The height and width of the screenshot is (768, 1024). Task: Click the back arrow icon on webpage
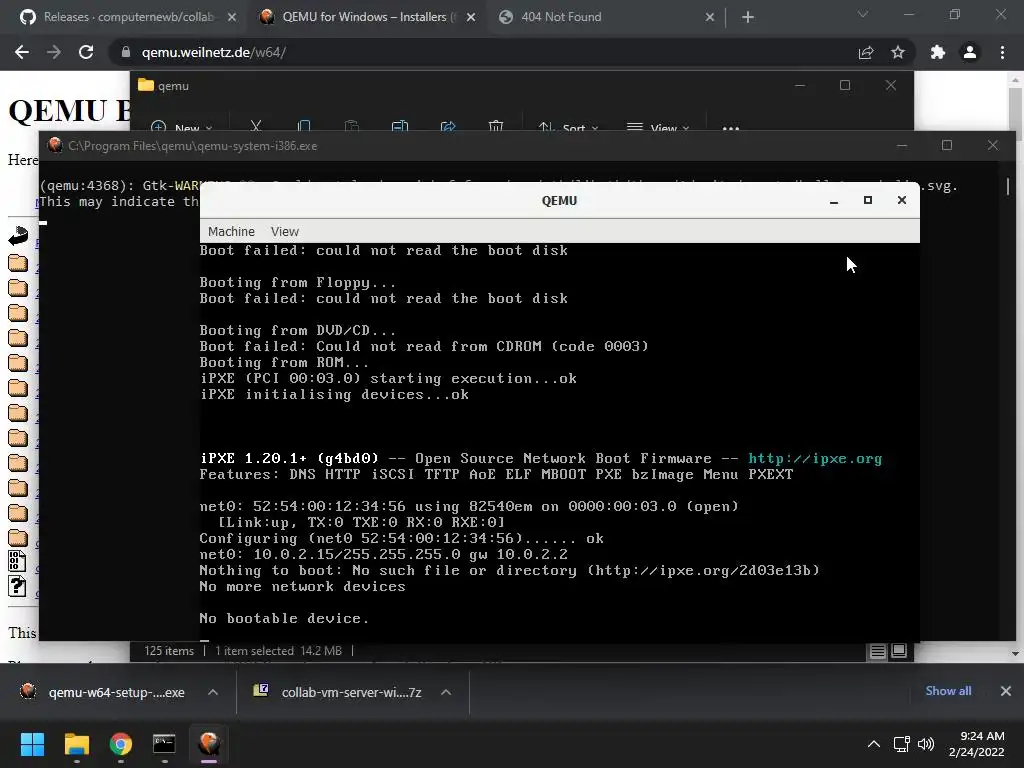coord(18,236)
